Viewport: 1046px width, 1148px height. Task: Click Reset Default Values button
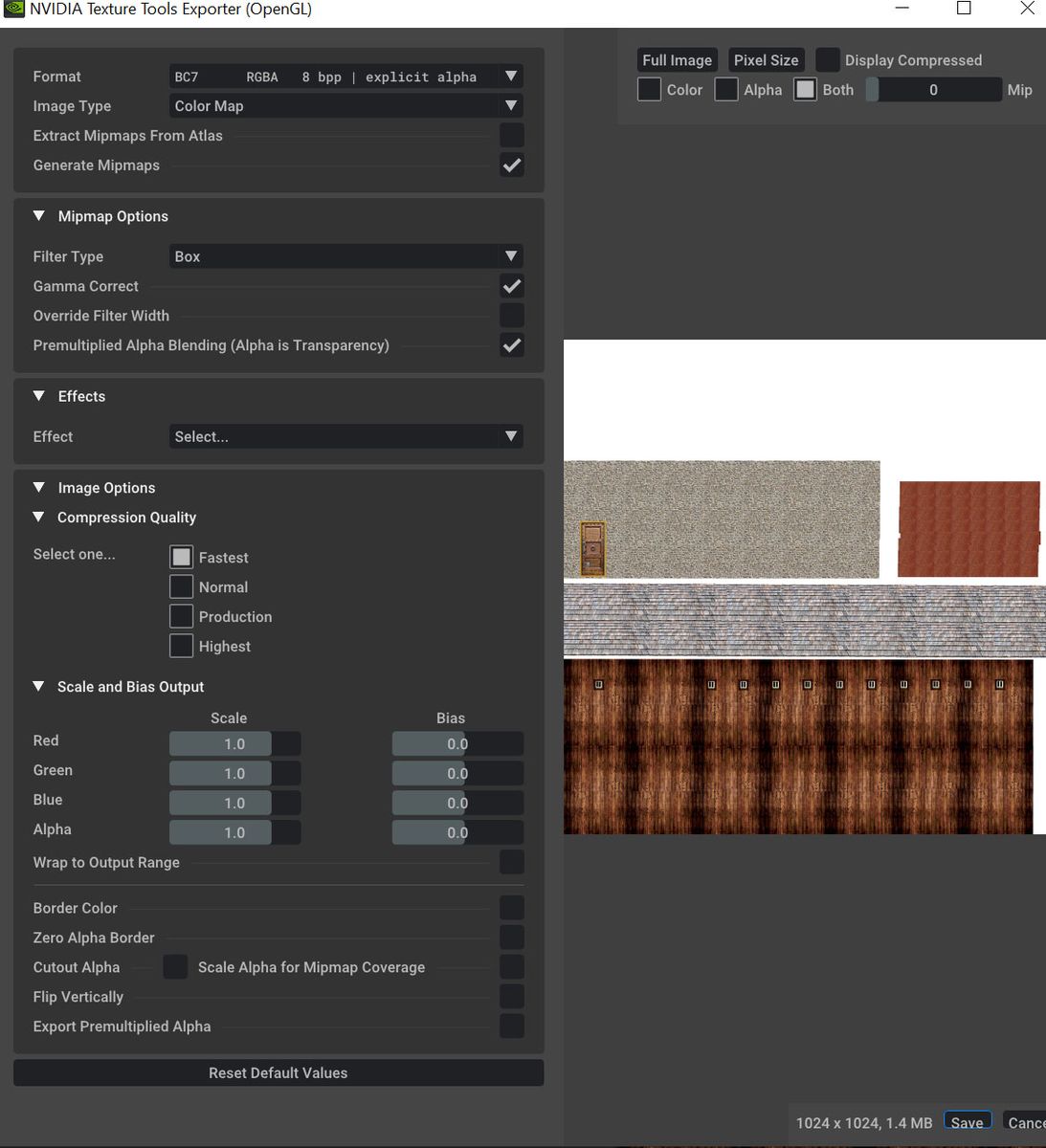[278, 1073]
